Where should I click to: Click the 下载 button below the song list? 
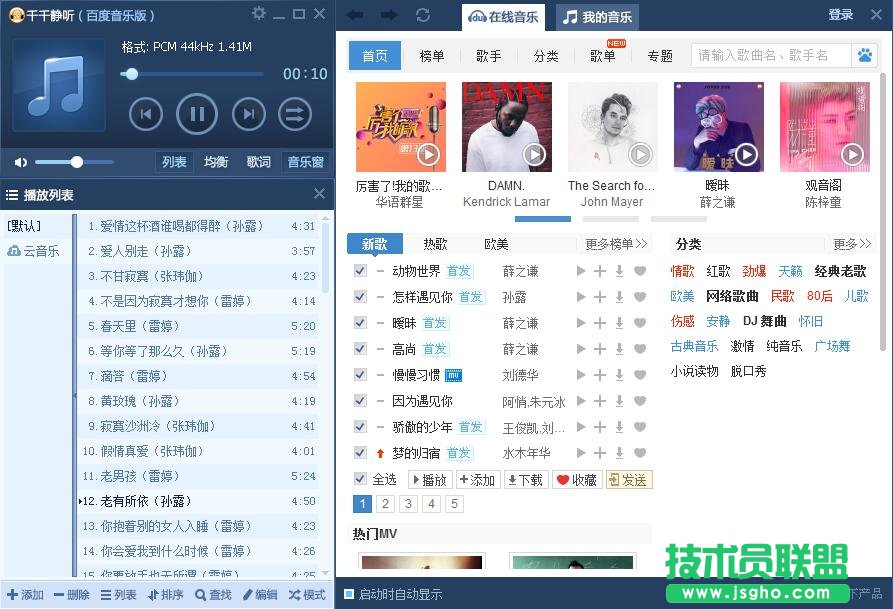[525, 480]
